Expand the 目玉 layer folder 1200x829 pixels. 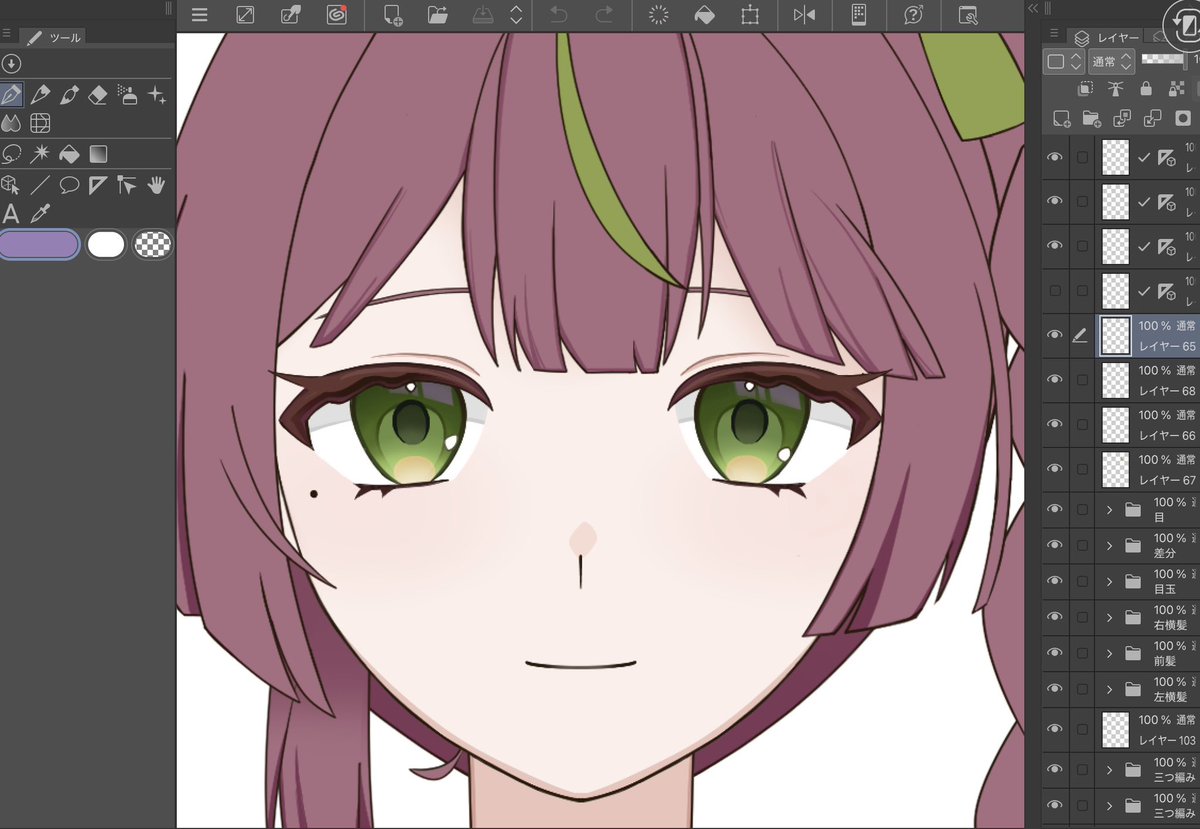(1109, 581)
